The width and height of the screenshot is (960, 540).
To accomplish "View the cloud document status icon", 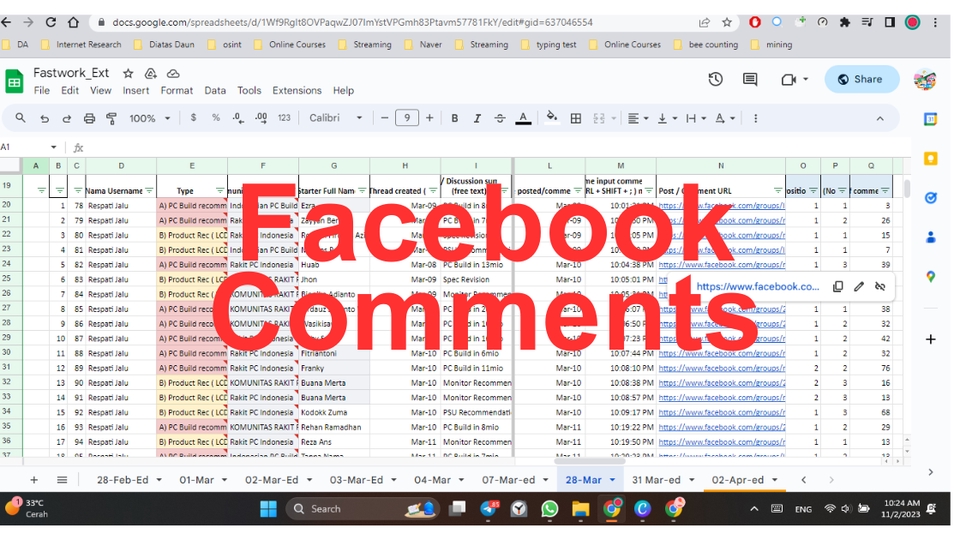I will (x=173, y=73).
